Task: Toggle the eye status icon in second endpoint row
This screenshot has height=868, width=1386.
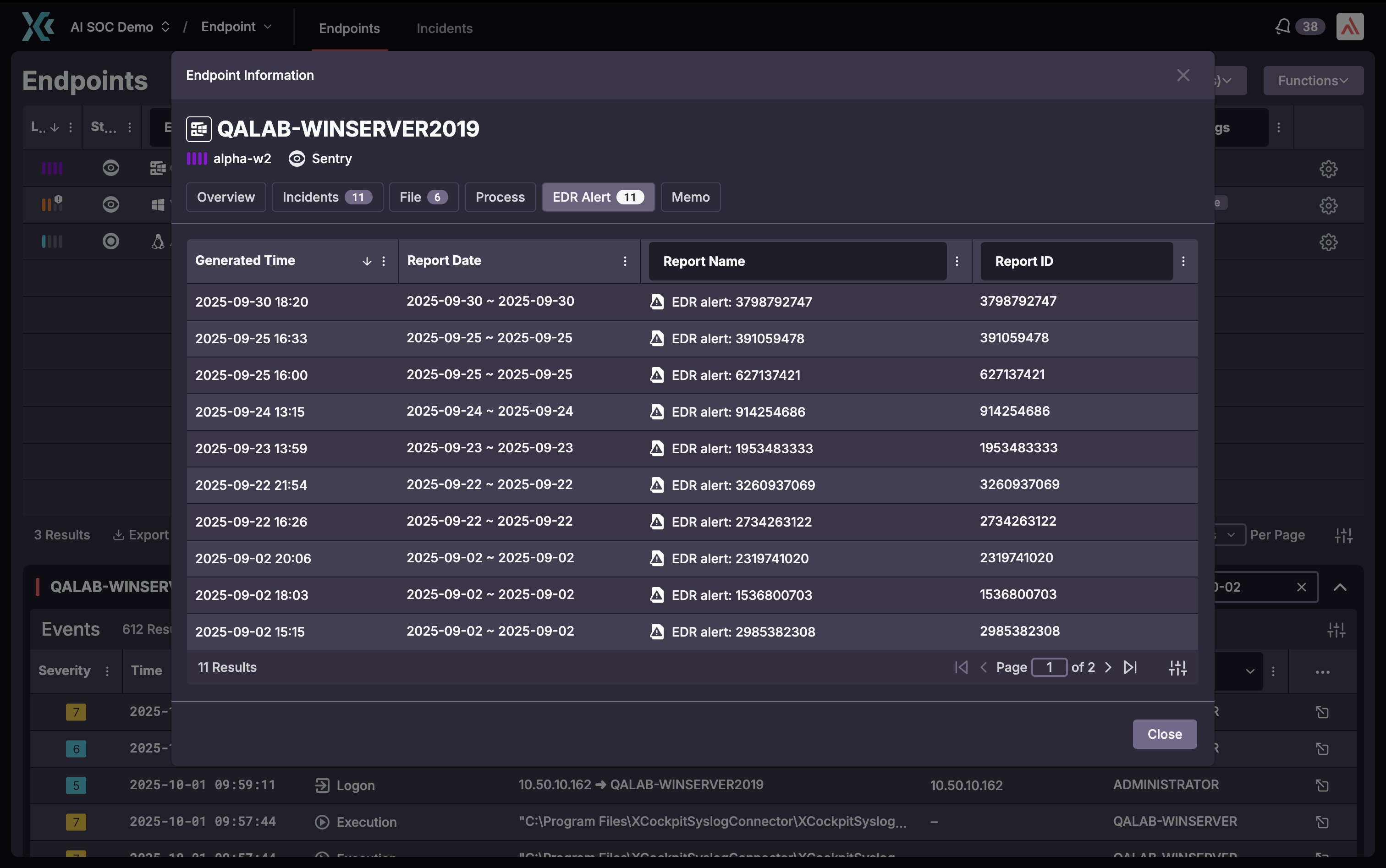Action: (x=111, y=204)
